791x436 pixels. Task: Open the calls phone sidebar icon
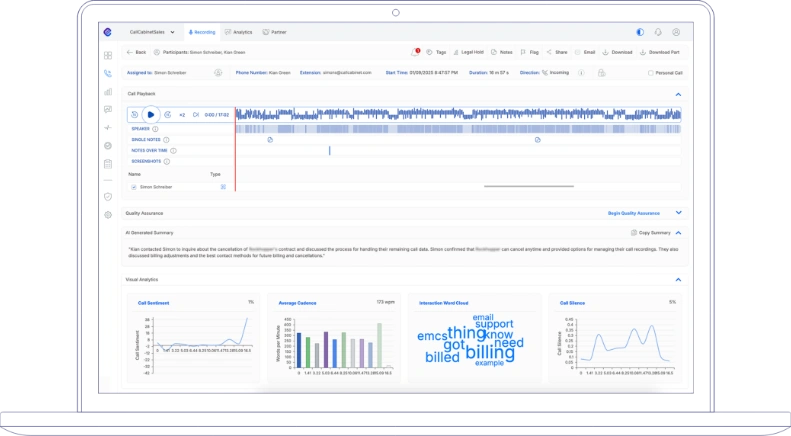(108, 73)
